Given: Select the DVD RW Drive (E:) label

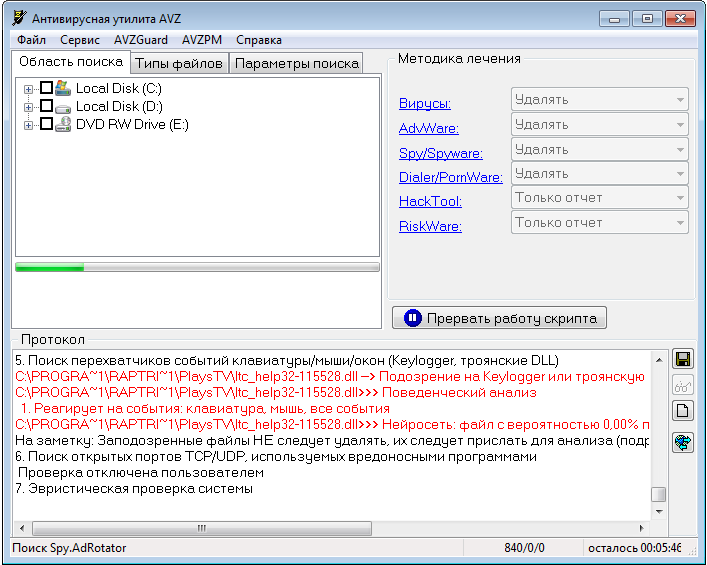Looking at the screenshot, I should click(132, 124).
